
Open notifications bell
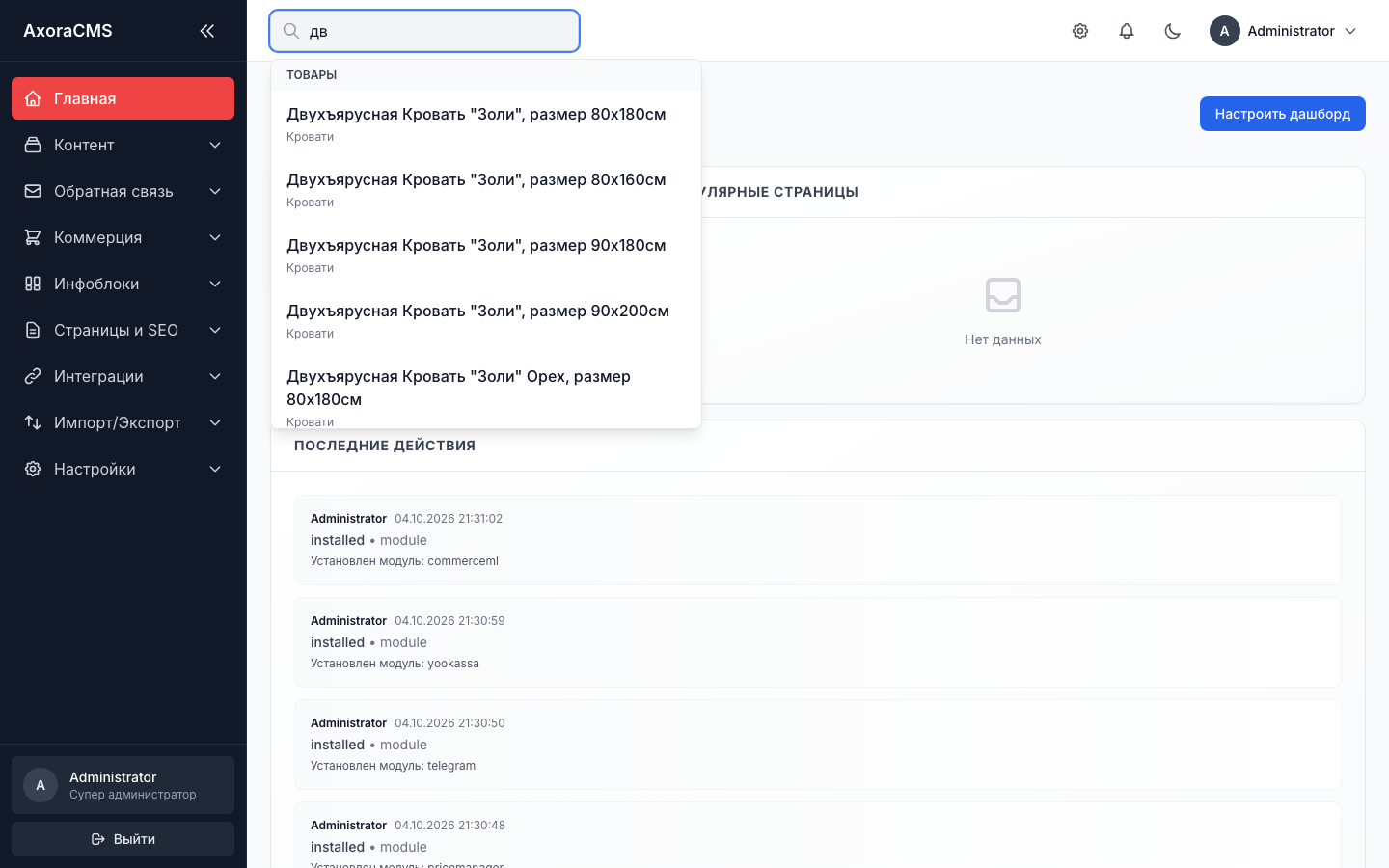pyautogui.click(x=1127, y=31)
